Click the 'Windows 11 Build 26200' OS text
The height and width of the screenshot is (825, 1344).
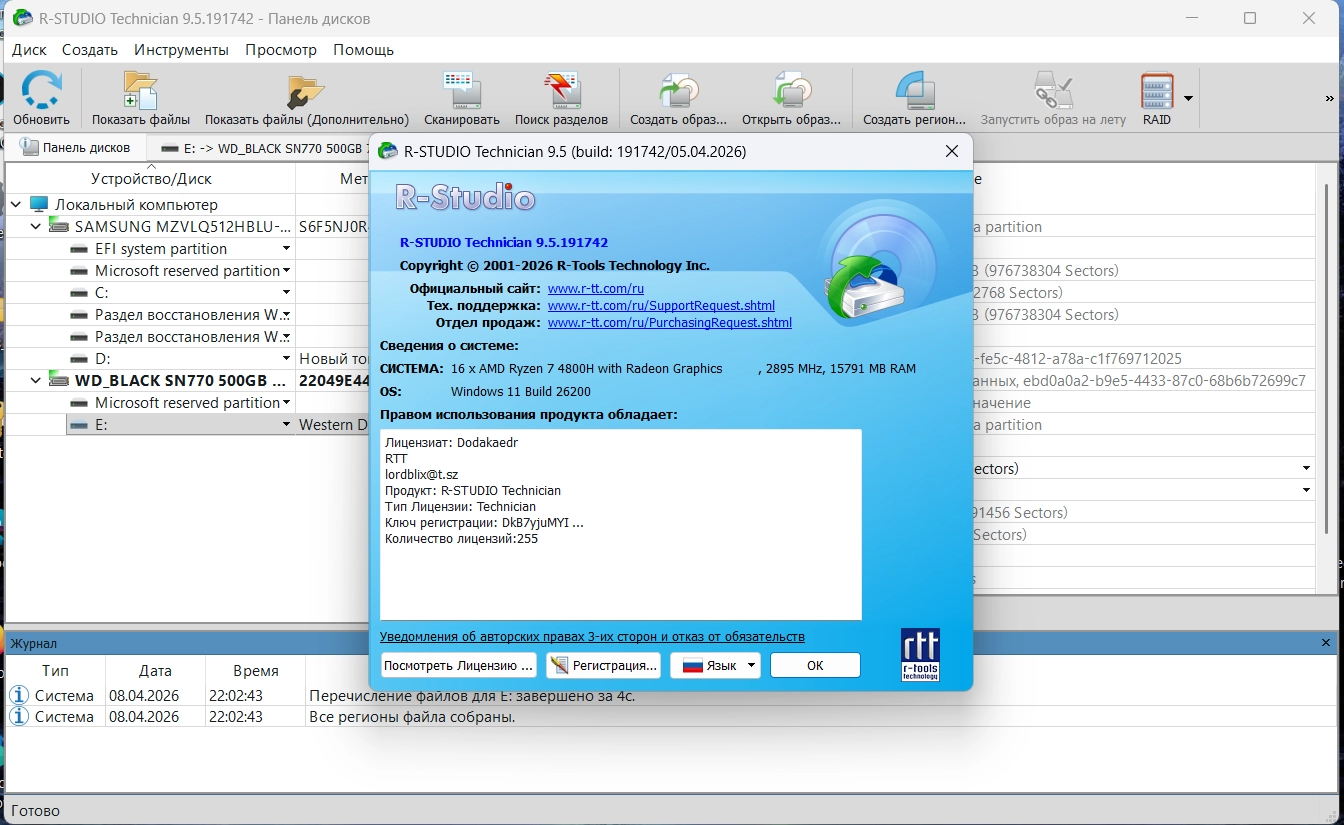[520, 391]
